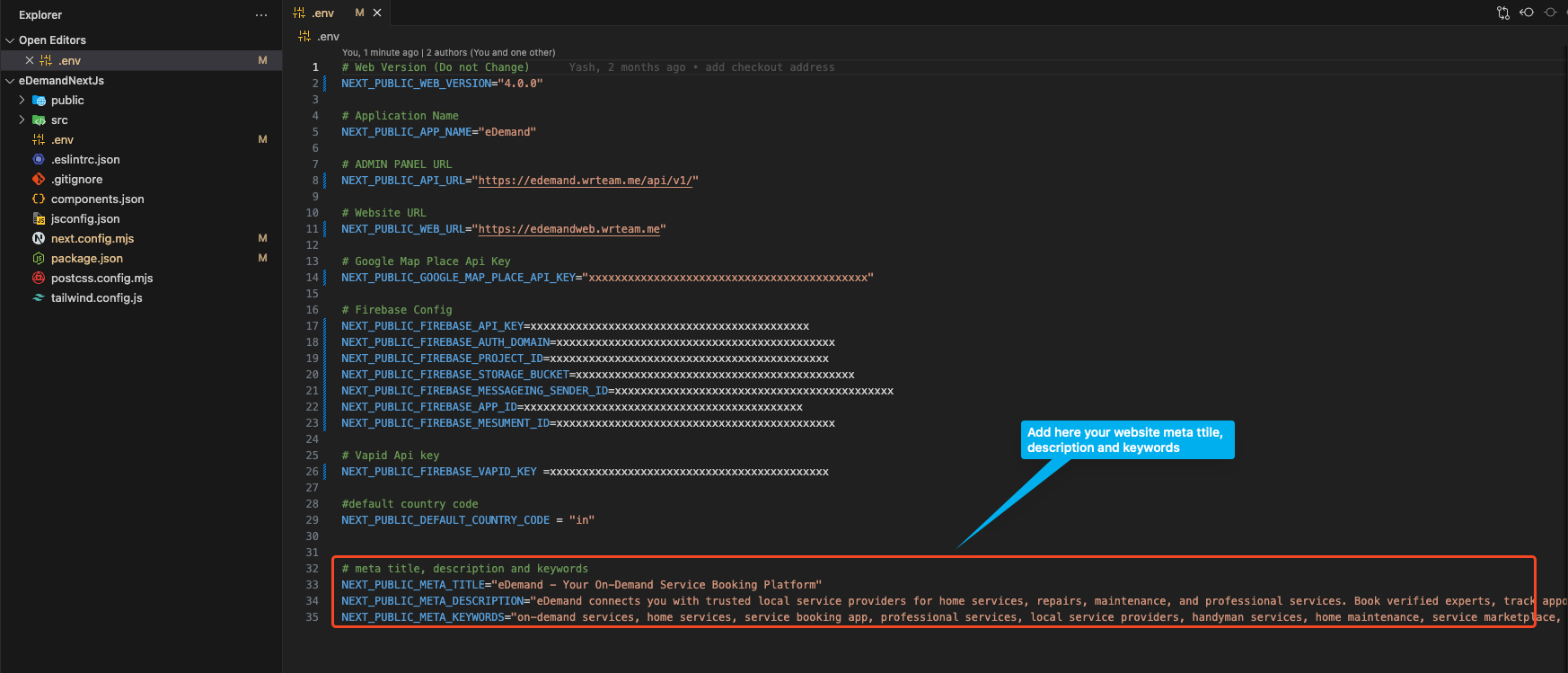Click the NEXT_PUBLIC_DEFAULT_COUNTRY_CODE line
This screenshot has height=673, width=1568.
[x=468, y=520]
